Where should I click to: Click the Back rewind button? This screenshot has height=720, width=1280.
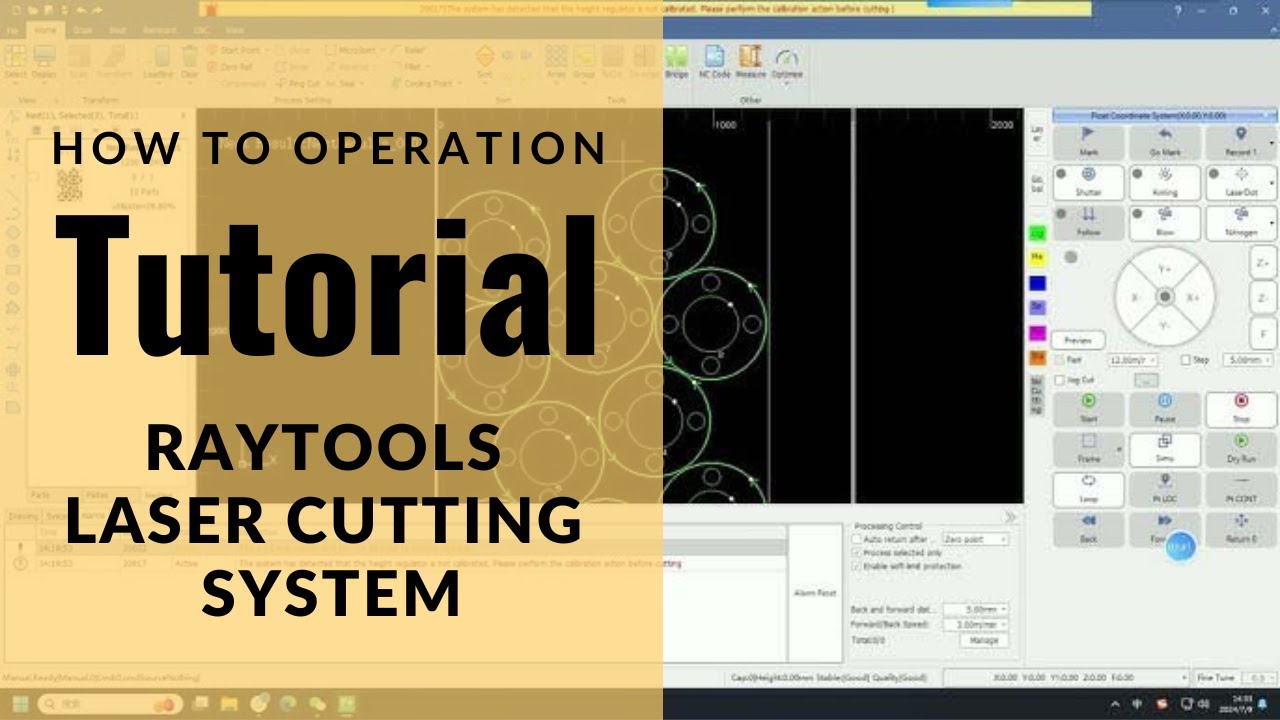[x=1089, y=528]
